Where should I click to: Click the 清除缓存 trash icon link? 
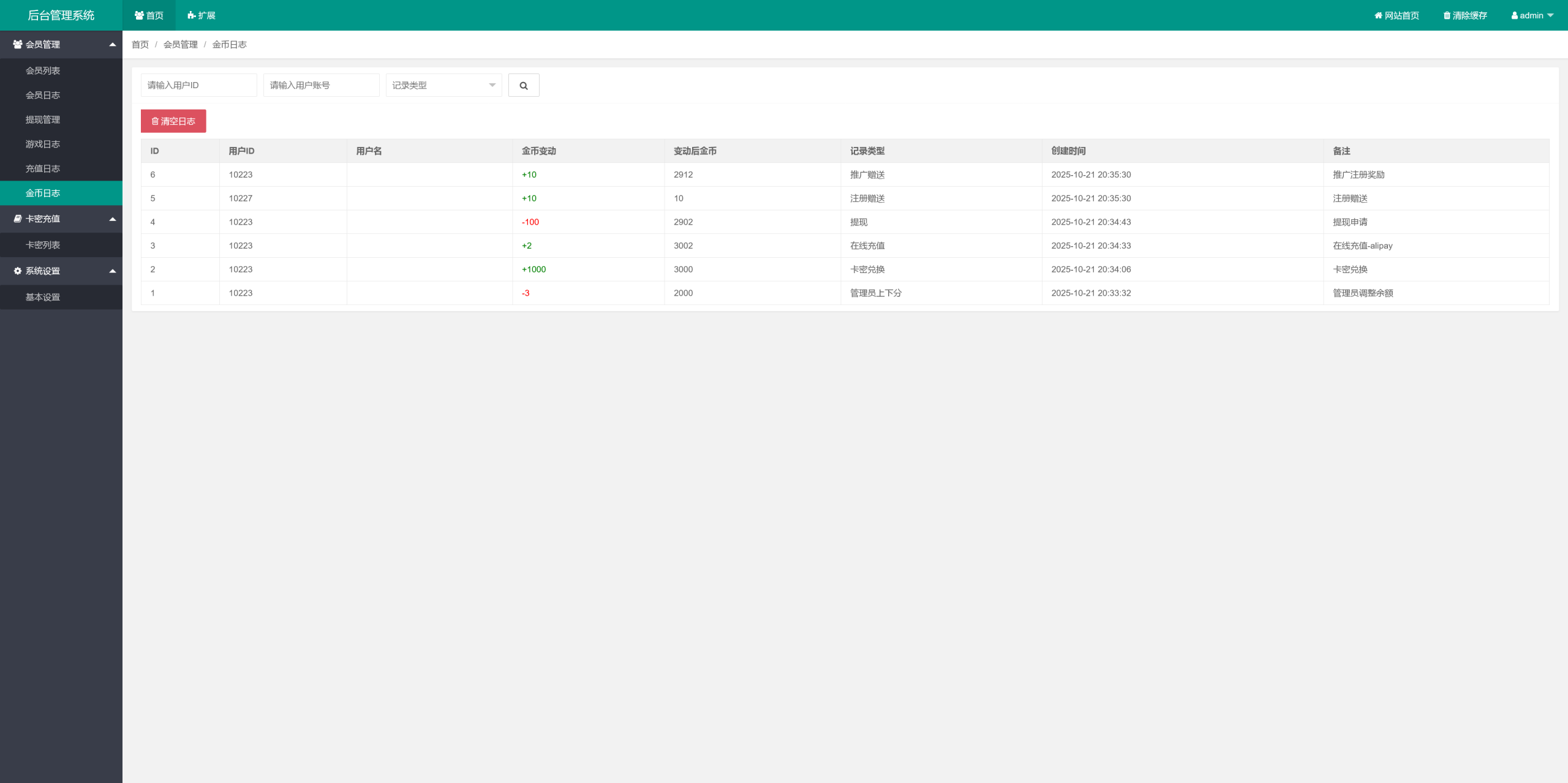pyautogui.click(x=1465, y=15)
